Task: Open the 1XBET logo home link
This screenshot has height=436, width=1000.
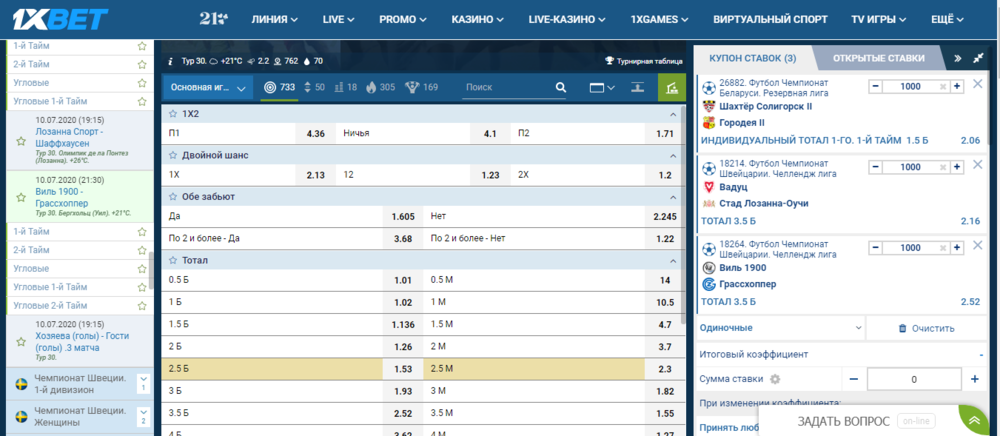Action: (x=61, y=19)
